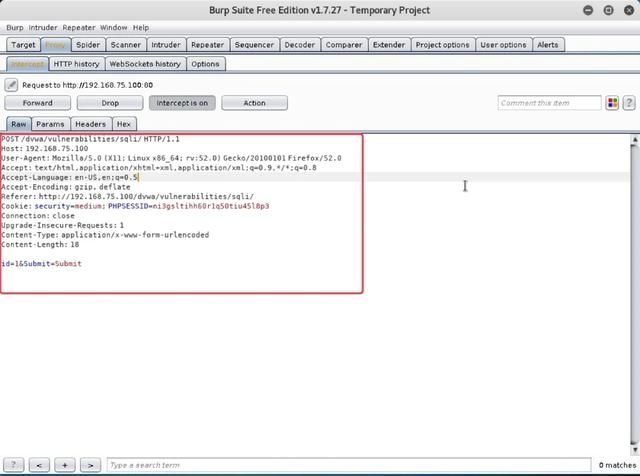Click the pencil edit icon beside the request target
This screenshot has width=640, height=476.
coord(12,85)
